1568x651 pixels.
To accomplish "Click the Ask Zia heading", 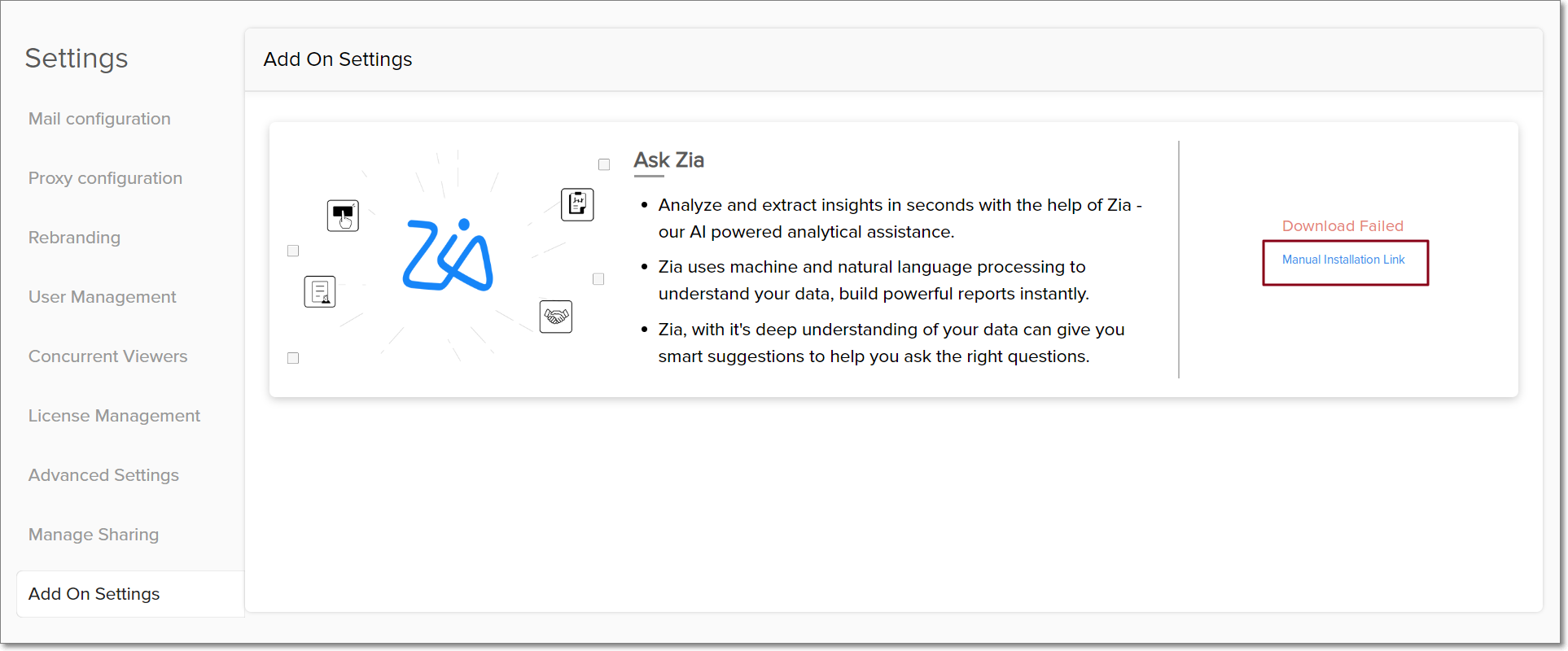I will (x=668, y=160).
